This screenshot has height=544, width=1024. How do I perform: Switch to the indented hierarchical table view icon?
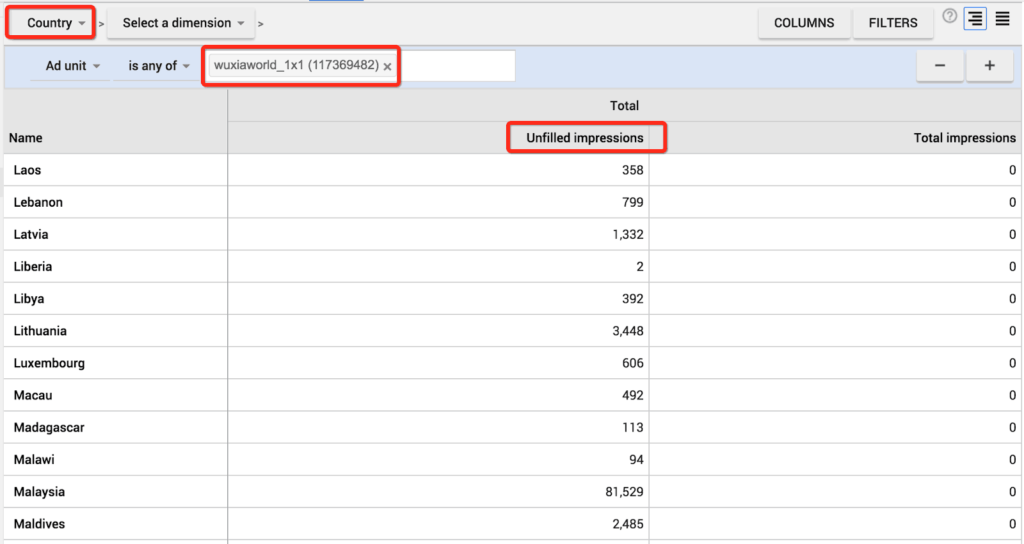point(975,18)
